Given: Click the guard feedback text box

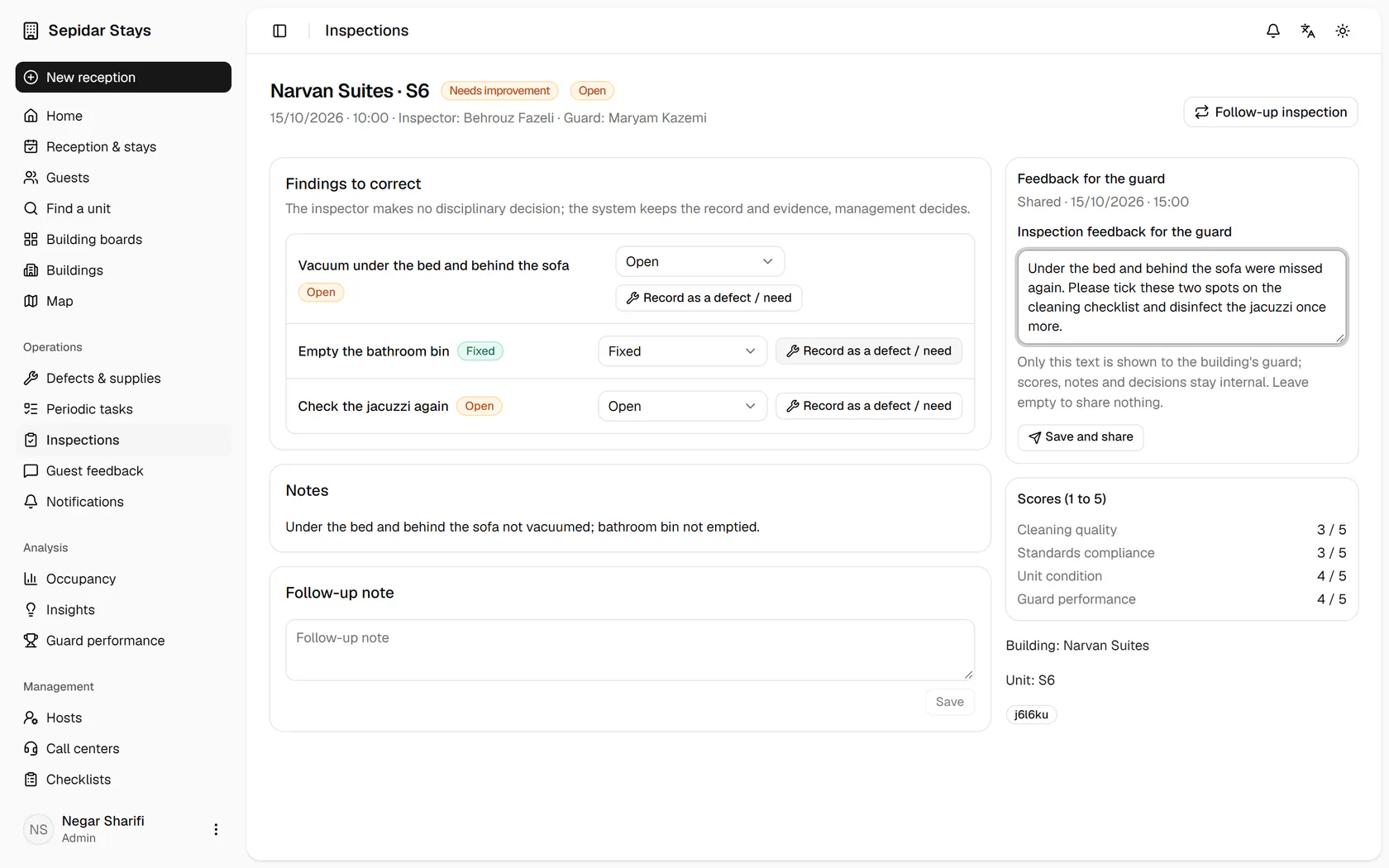Looking at the screenshot, I should tap(1181, 297).
